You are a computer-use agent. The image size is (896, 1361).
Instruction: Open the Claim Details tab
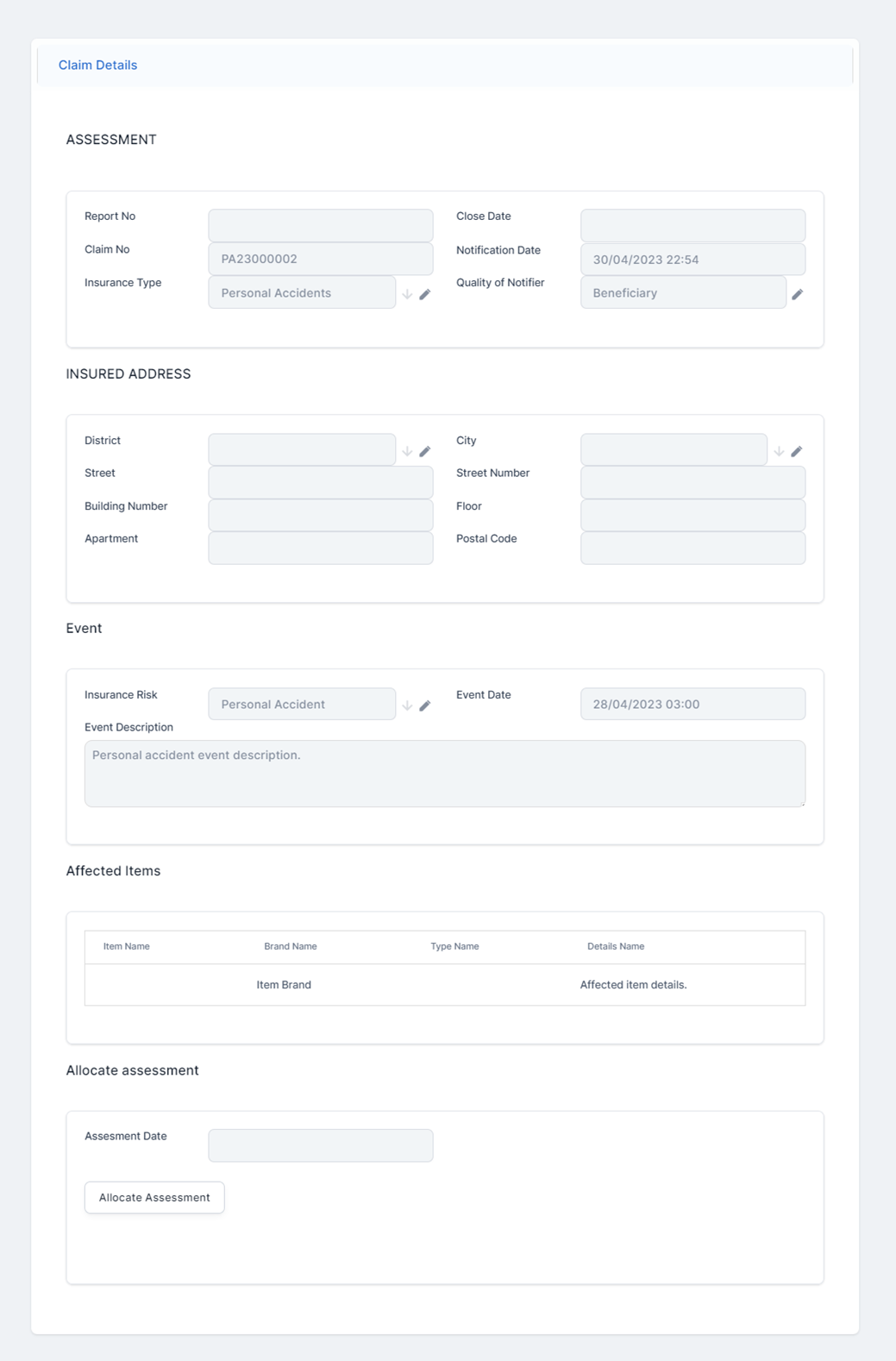pyautogui.click(x=97, y=65)
